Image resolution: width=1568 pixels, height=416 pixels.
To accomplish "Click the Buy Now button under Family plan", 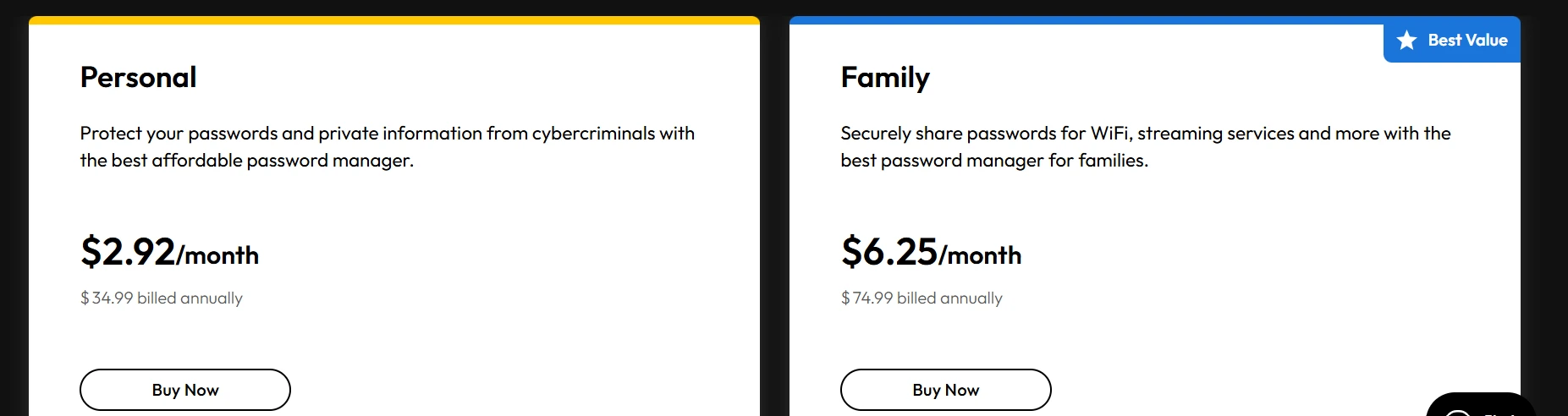I will tap(946, 390).
